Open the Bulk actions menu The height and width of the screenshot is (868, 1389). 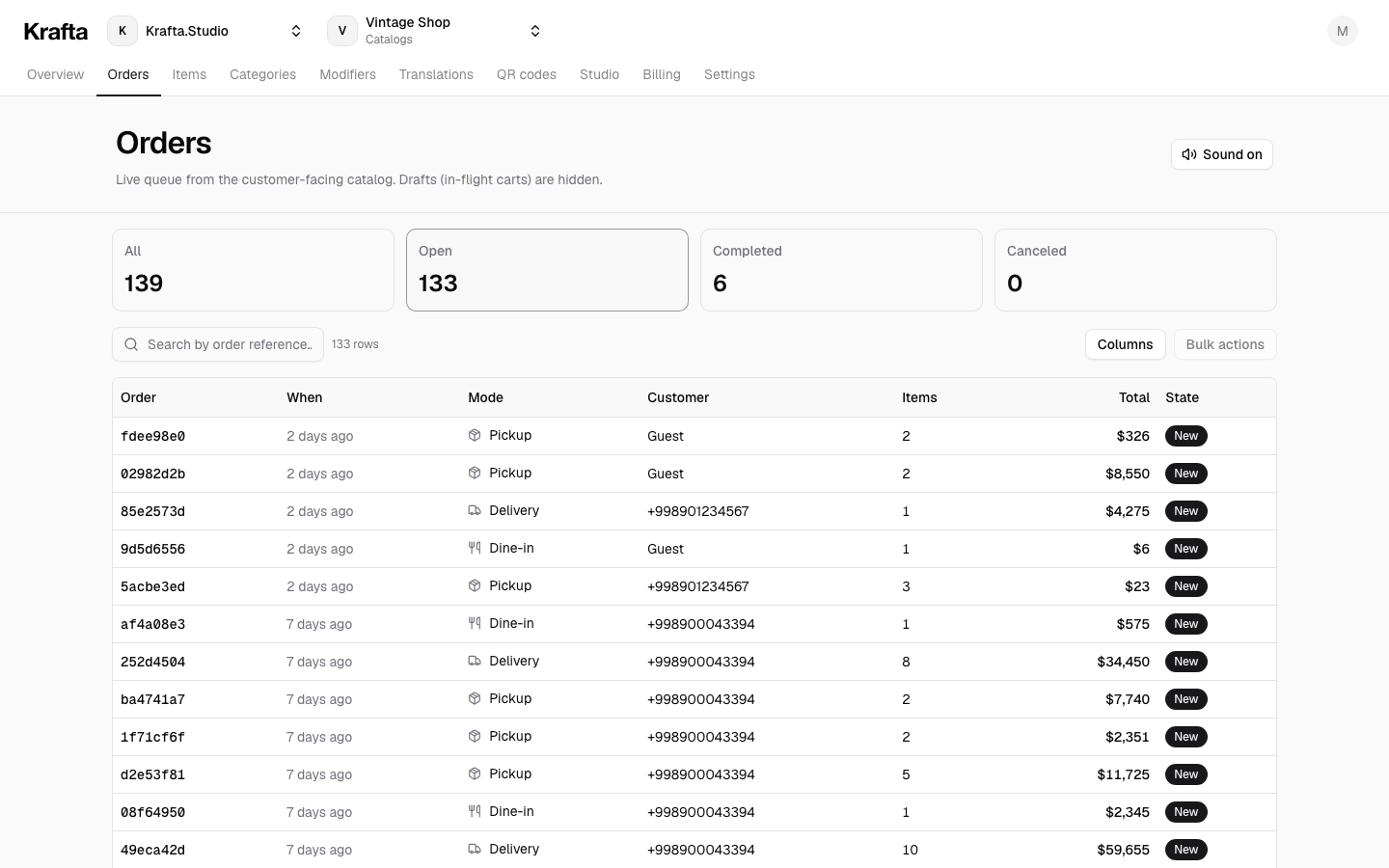1225,344
